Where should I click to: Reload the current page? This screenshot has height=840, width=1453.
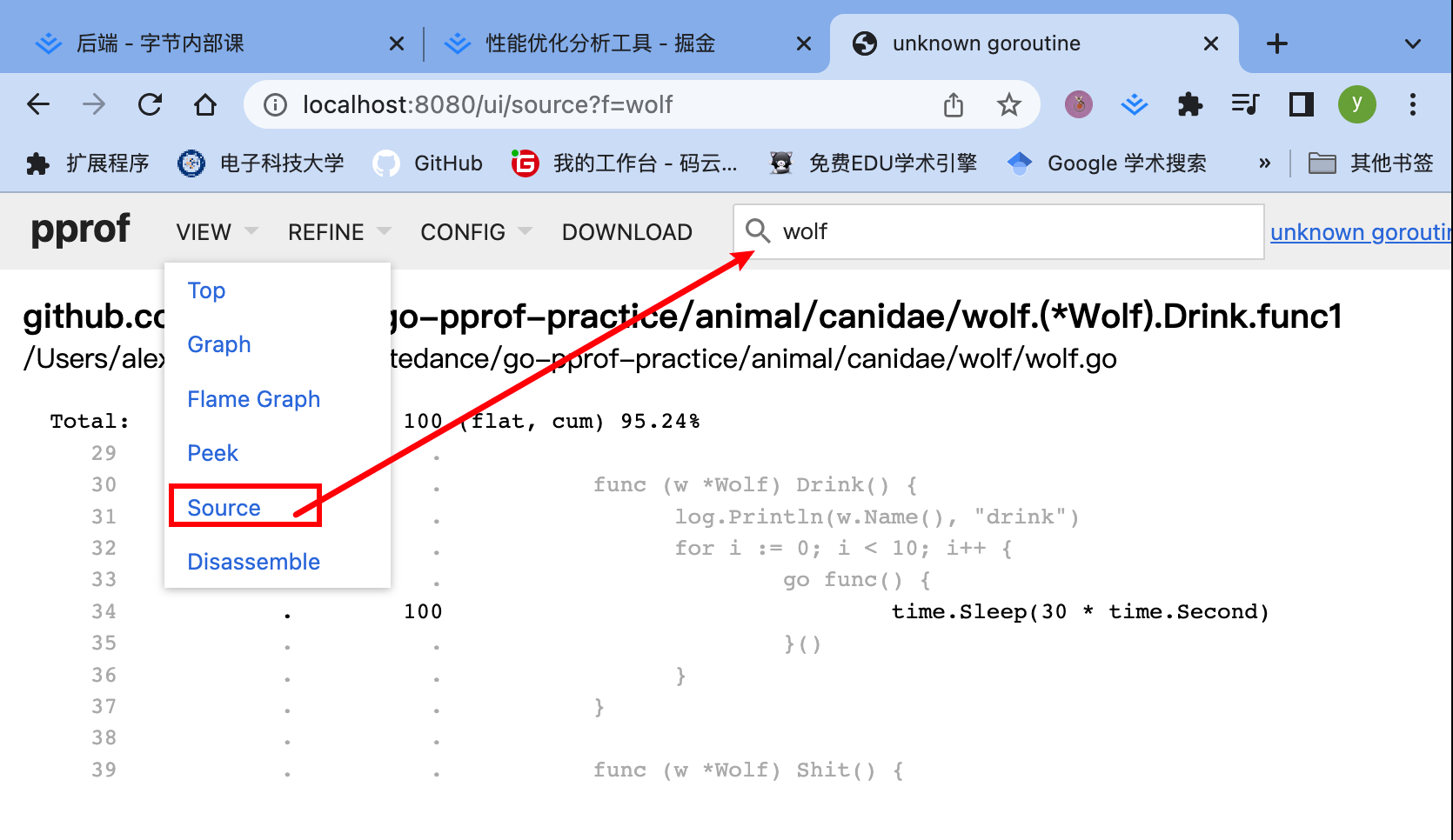click(x=150, y=105)
